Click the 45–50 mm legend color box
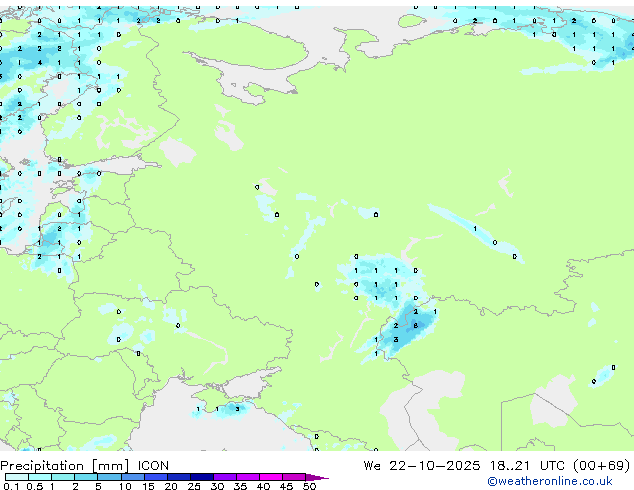The height and width of the screenshot is (490, 634). (294, 477)
